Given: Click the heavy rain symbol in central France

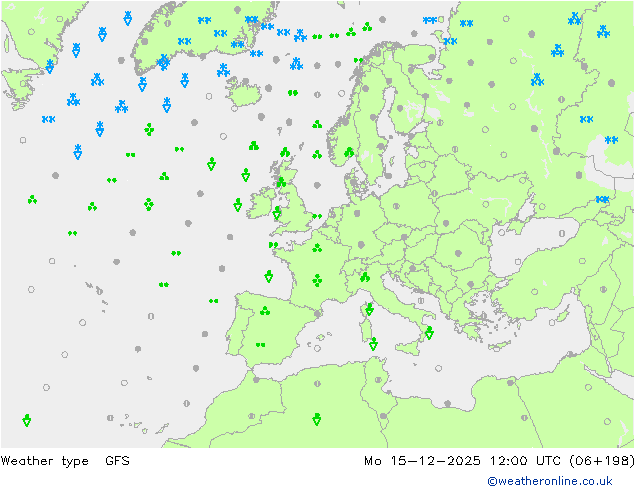Looking at the screenshot, I should (x=317, y=280).
